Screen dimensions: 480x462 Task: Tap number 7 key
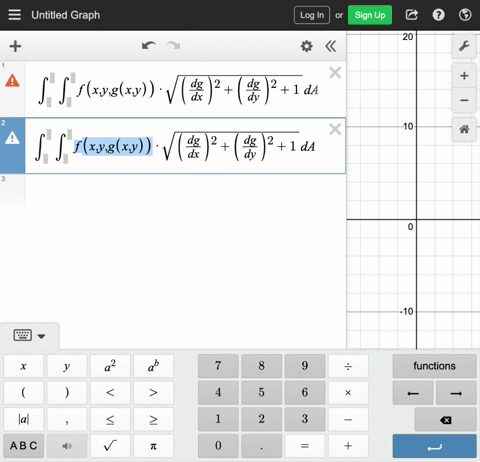coord(218,366)
